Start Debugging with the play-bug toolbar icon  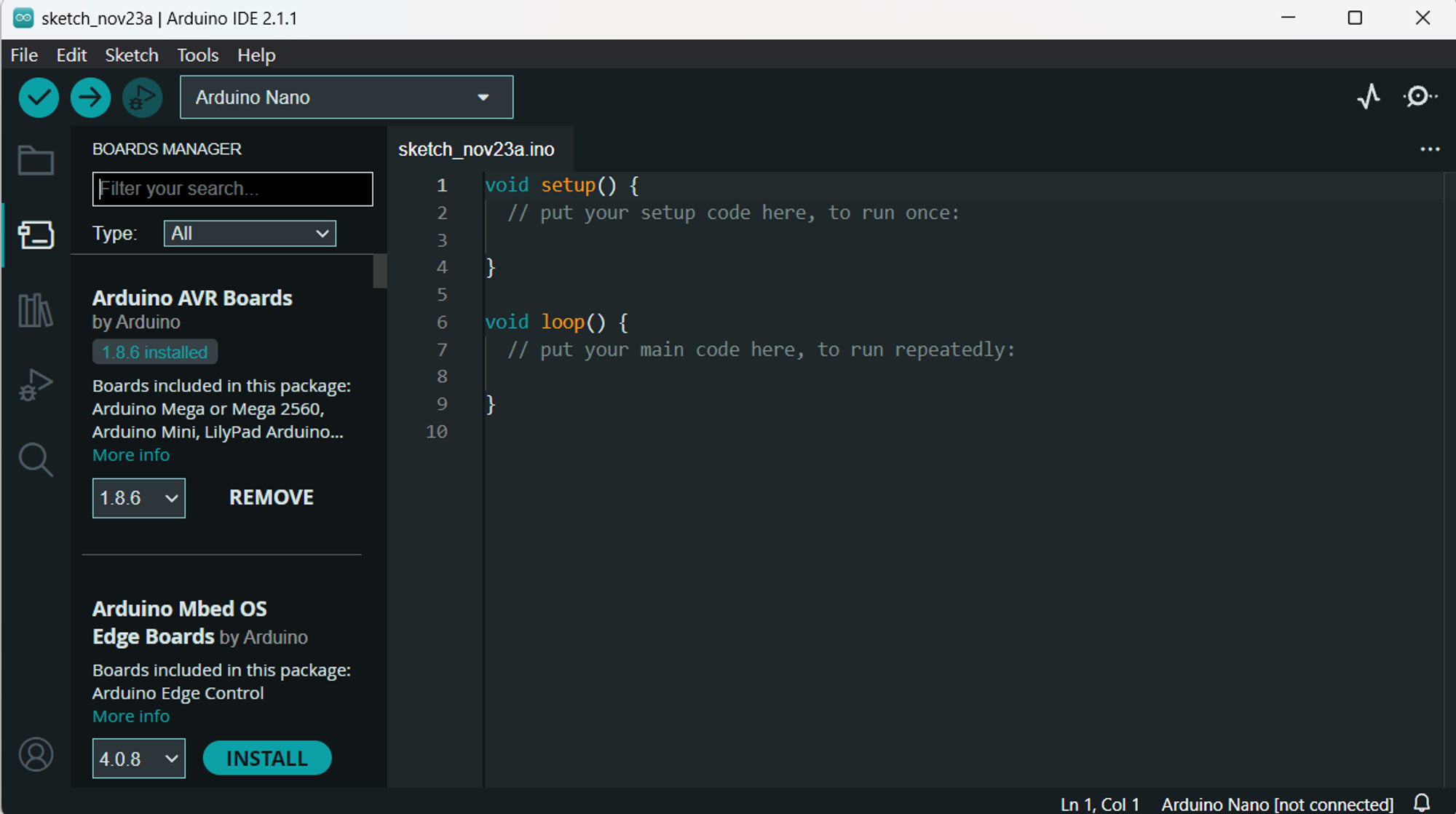(x=142, y=97)
